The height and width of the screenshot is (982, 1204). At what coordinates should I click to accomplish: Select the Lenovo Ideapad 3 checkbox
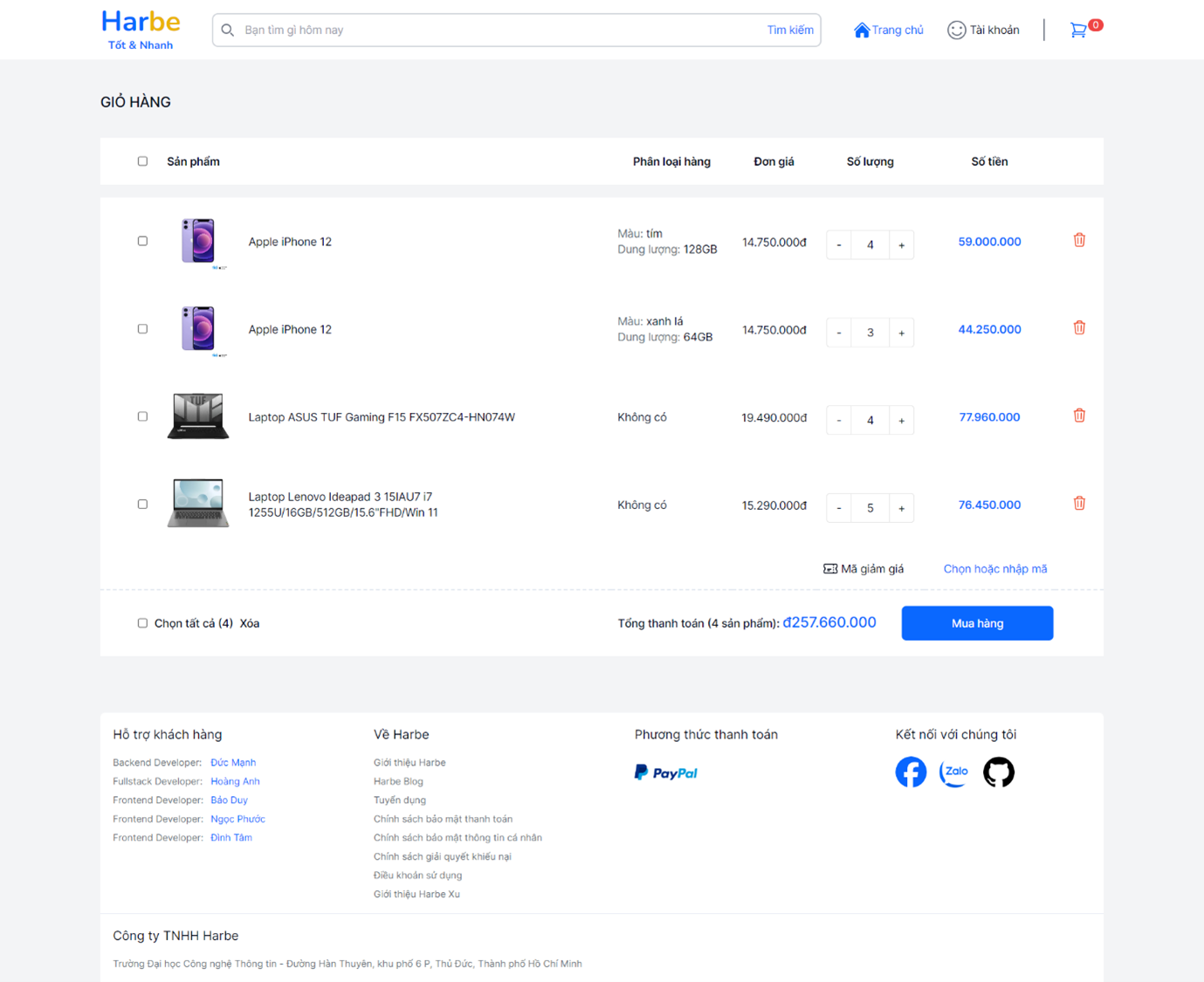tap(142, 505)
